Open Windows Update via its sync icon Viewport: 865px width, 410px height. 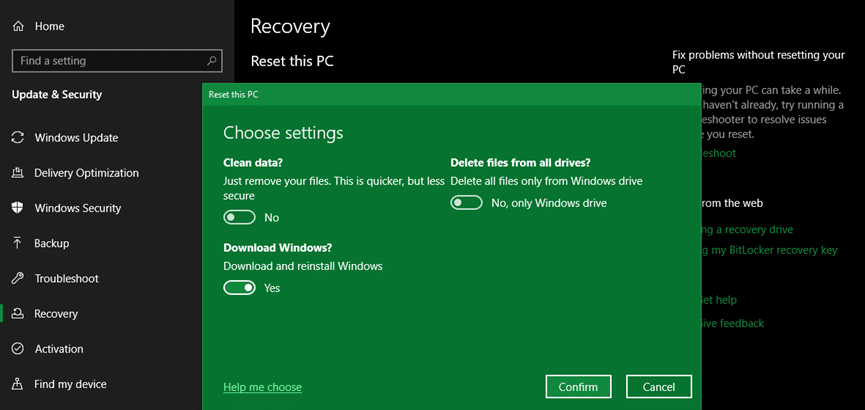pyautogui.click(x=18, y=138)
